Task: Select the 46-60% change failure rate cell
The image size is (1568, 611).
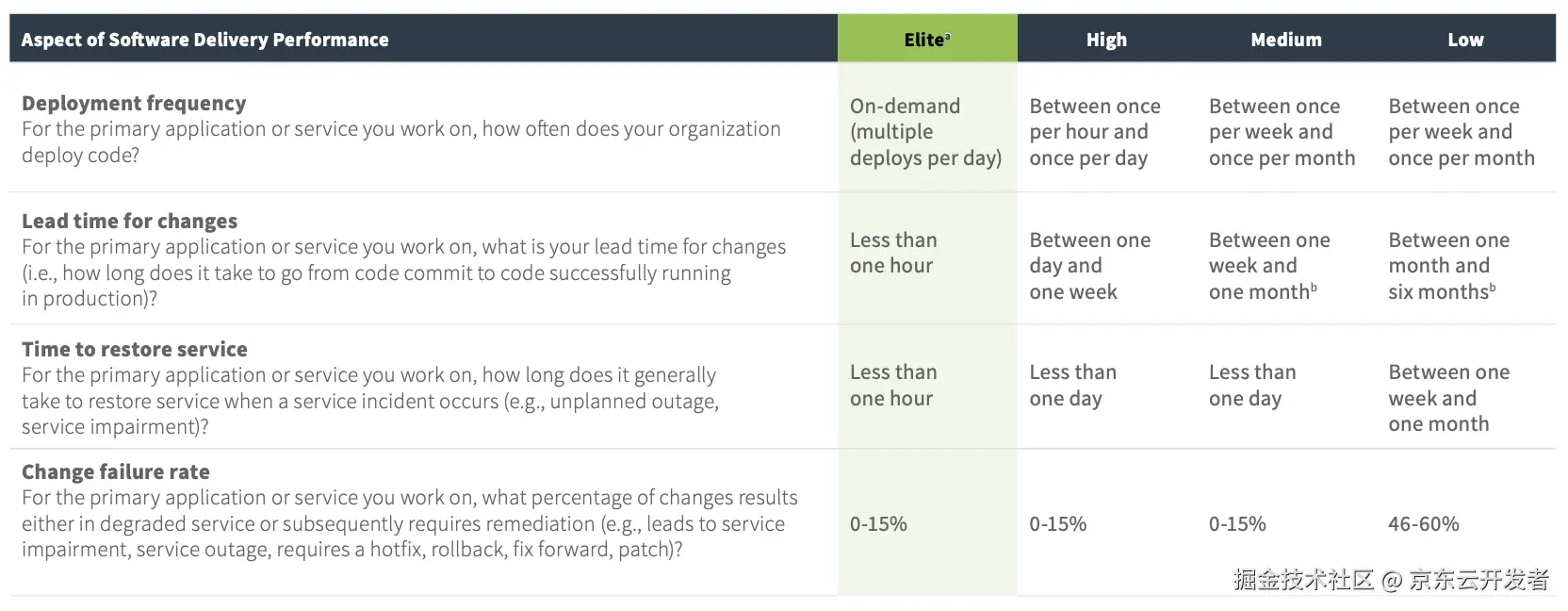Action: [1423, 523]
